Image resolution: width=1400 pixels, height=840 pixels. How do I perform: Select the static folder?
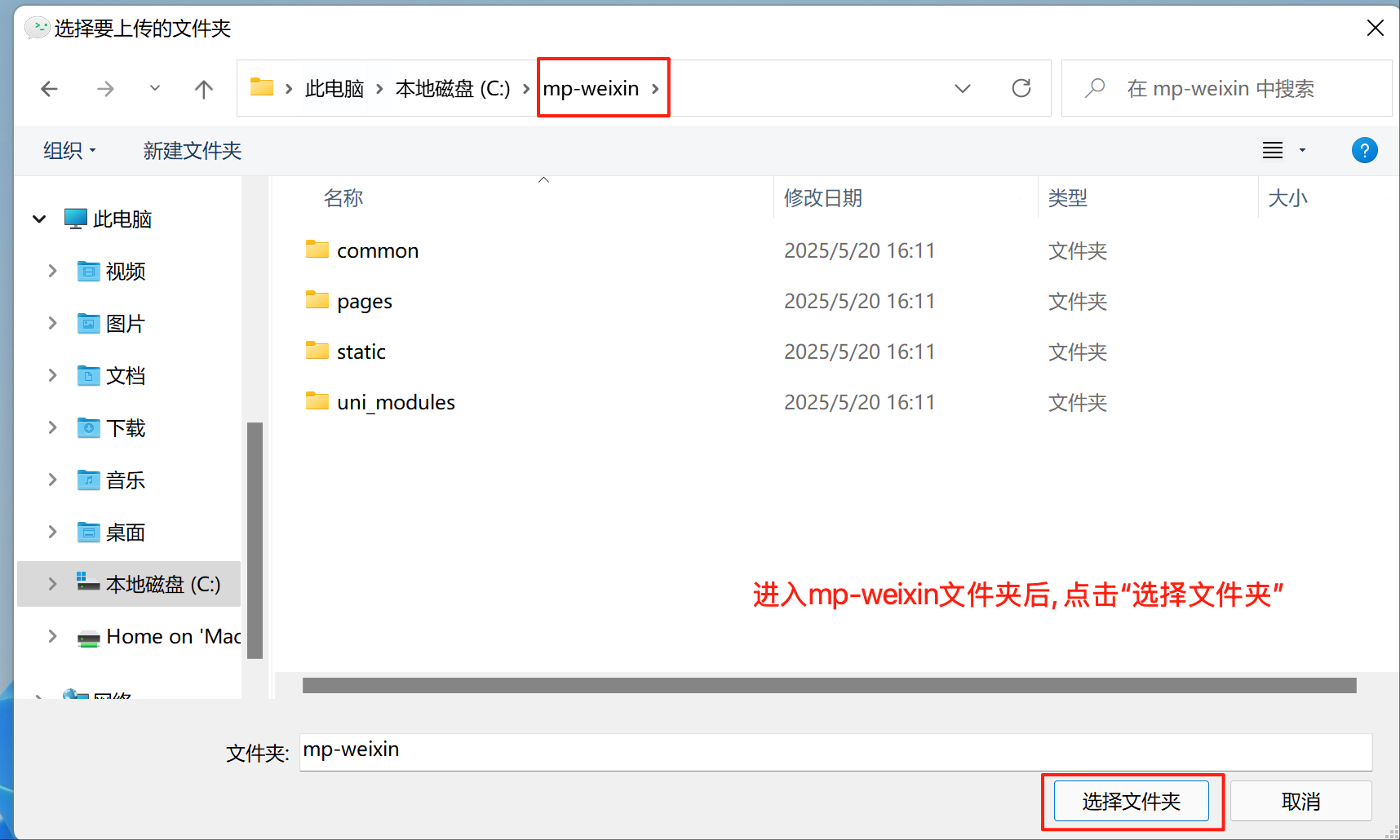click(361, 351)
